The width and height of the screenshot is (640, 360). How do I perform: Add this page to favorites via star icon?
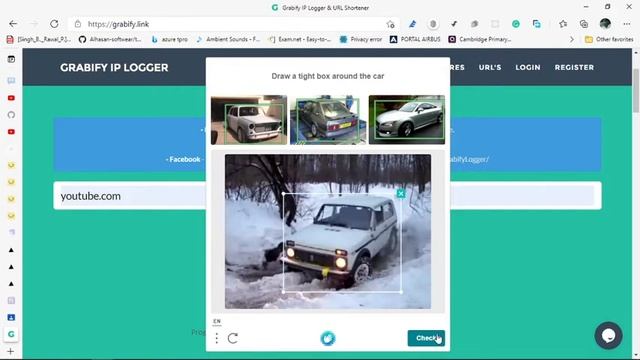[391, 24]
